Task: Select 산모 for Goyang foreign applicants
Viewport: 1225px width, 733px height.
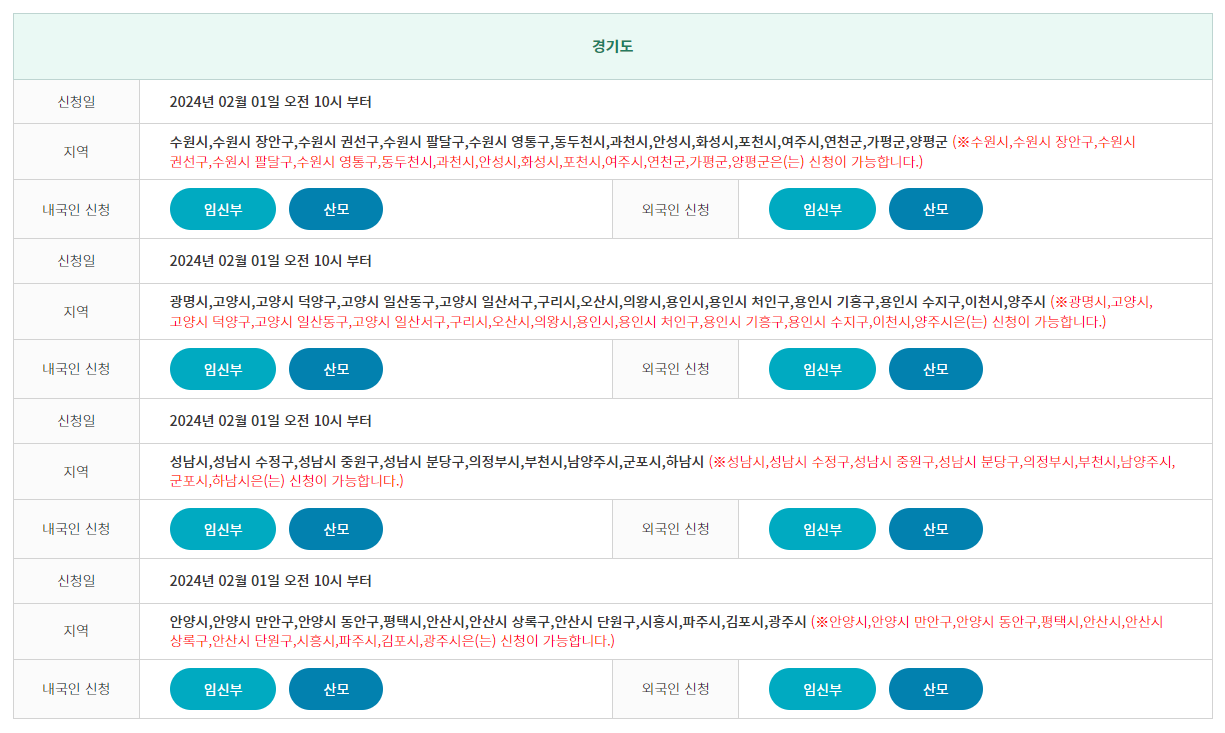Action: coord(935,368)
